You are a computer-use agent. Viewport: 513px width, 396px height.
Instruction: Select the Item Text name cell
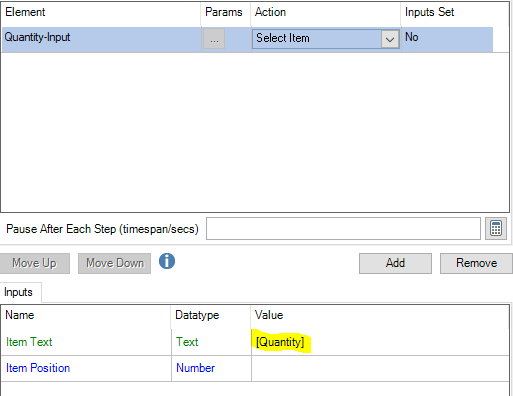(x=86, y=342)
